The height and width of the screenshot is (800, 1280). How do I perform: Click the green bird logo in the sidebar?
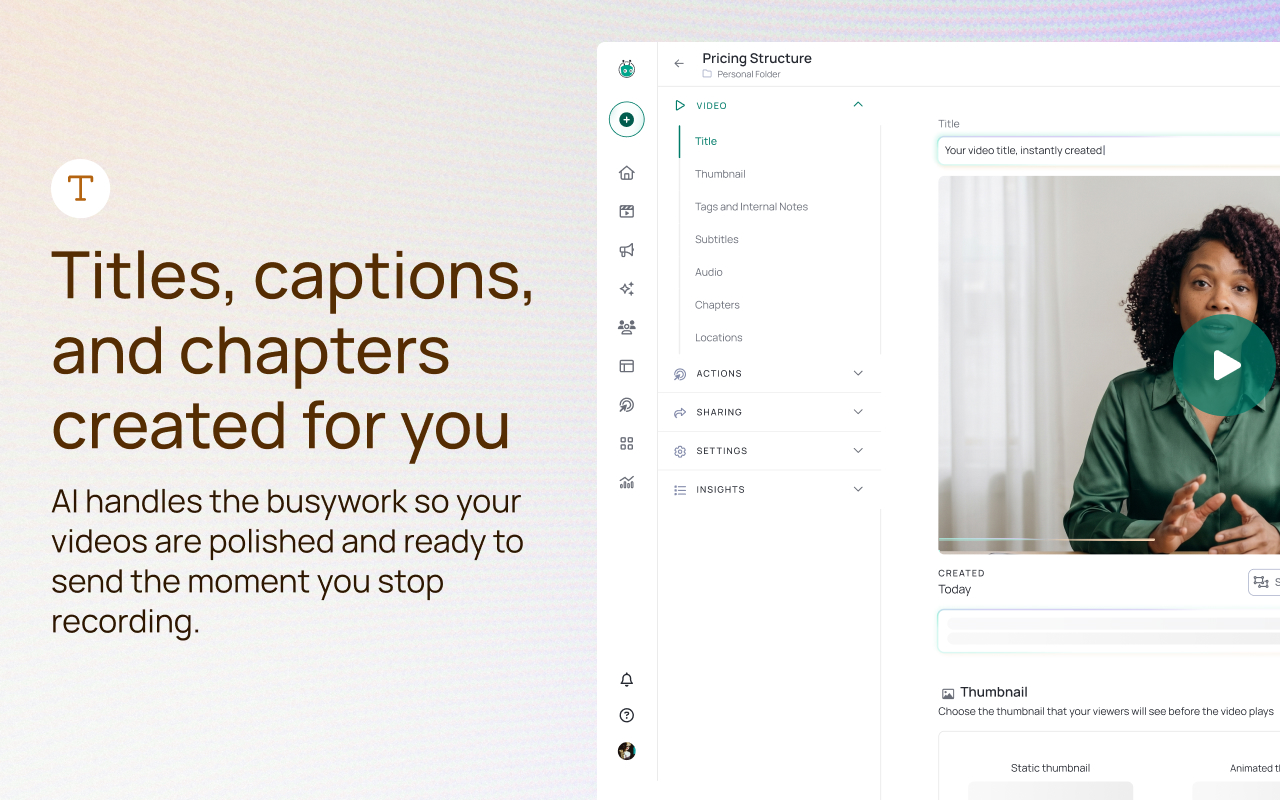click(627, 69)
